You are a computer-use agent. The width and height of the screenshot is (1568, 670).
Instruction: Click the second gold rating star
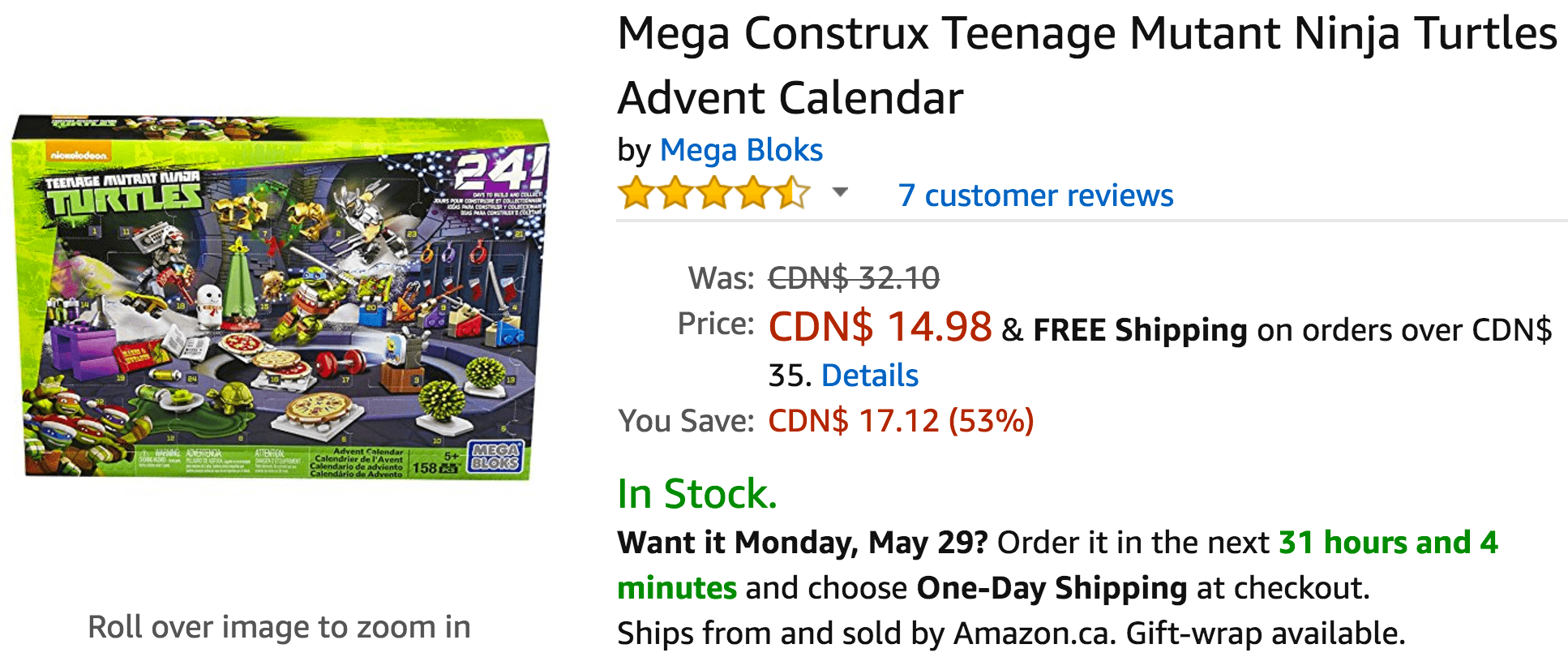coord(675,194)
